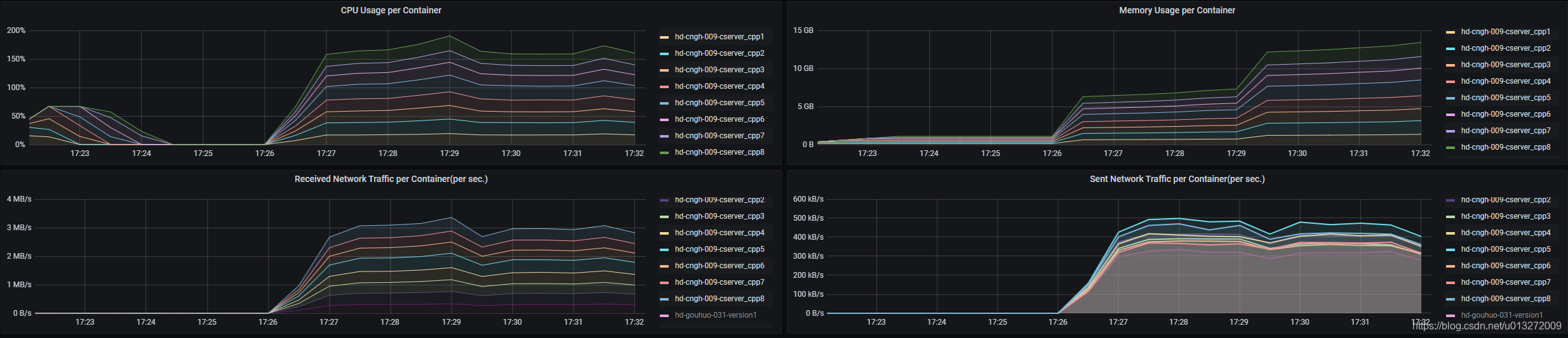Toggle cserver_cpp1 series in CPU Usage legend

pyautogui.click(x=720, y=37)
